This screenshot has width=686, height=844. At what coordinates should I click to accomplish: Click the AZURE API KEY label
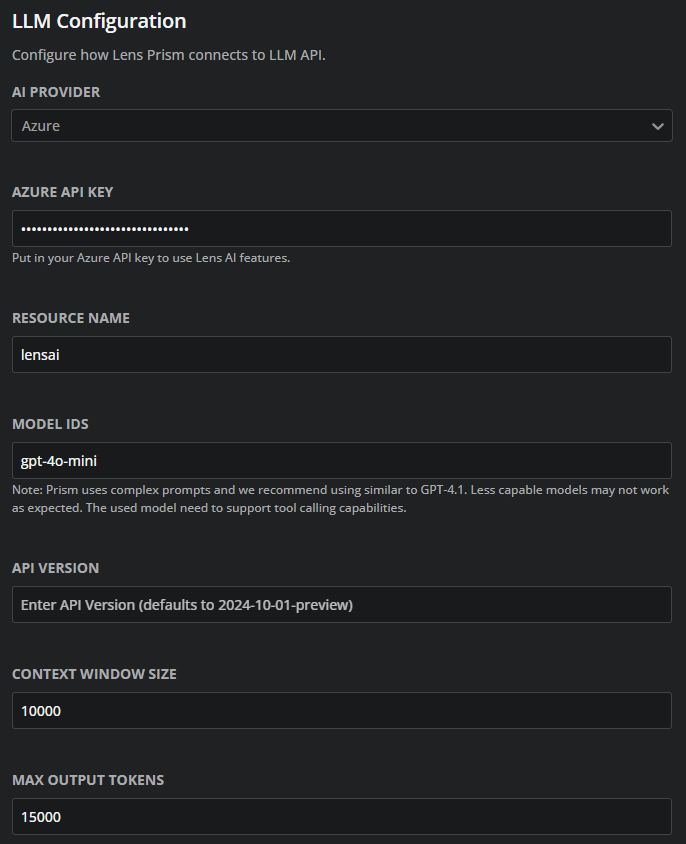coord(62,191)
